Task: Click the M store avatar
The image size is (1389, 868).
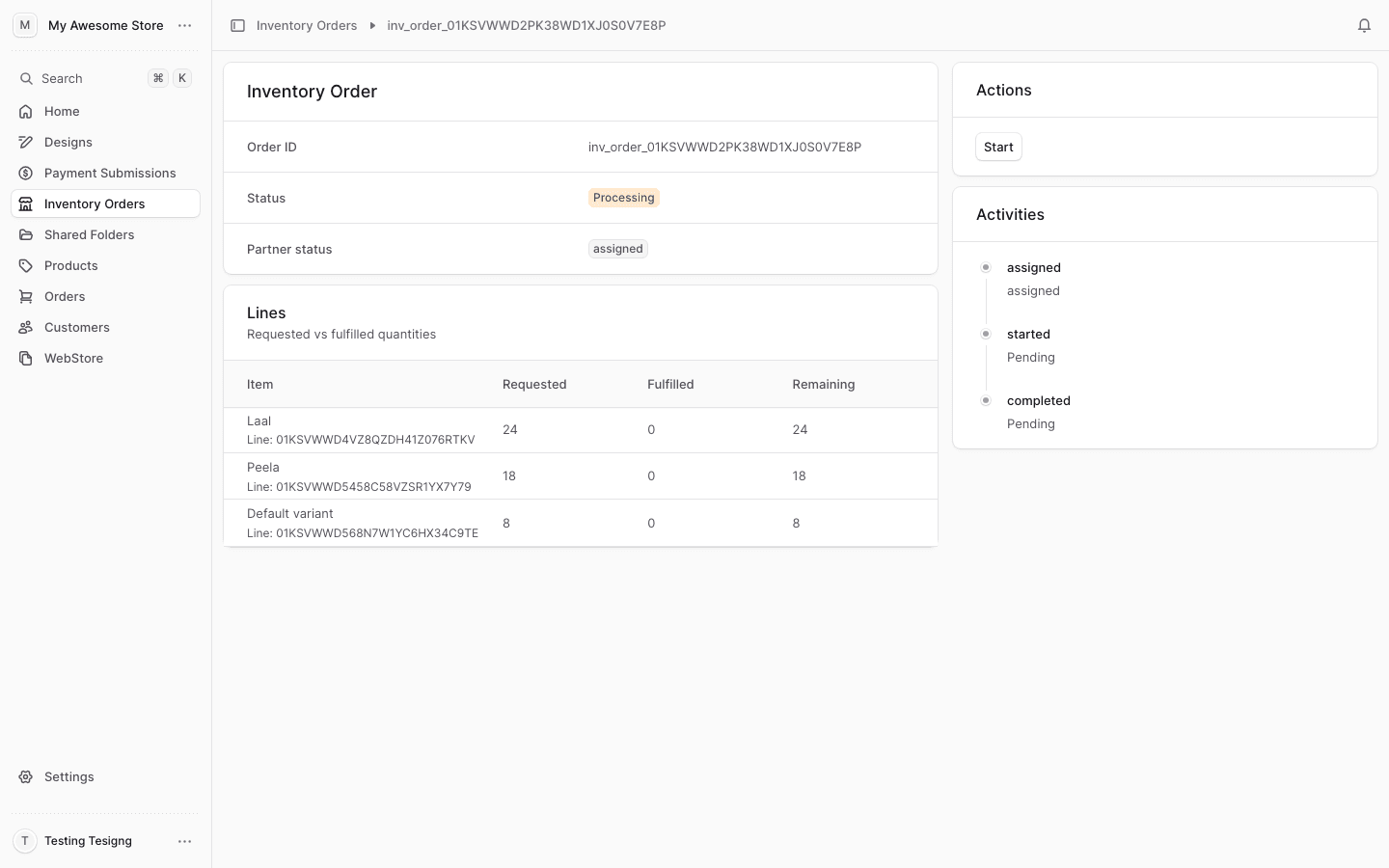Action: pyautogui.click(x=25, y=25)
